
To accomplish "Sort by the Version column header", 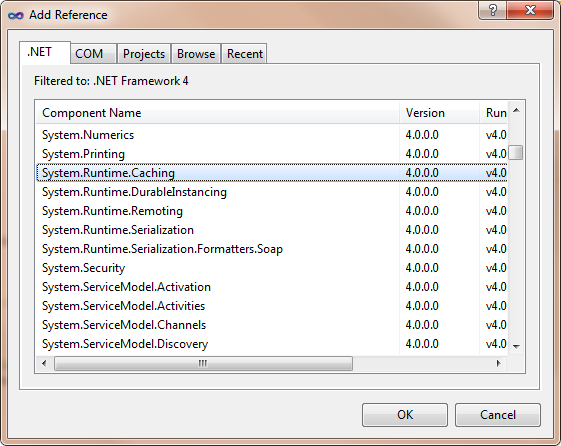I will tap(439, 113).
